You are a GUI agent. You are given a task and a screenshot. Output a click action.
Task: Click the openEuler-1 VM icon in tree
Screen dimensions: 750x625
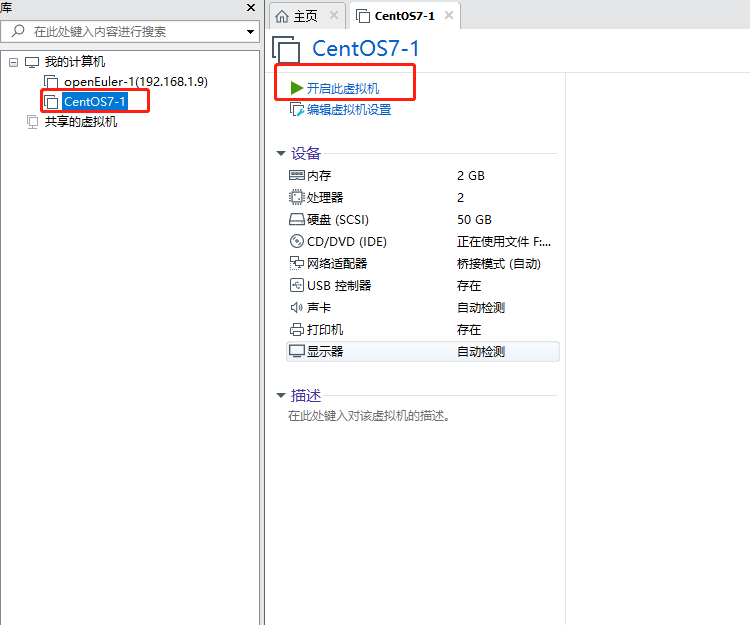click(x=51, y=82)
